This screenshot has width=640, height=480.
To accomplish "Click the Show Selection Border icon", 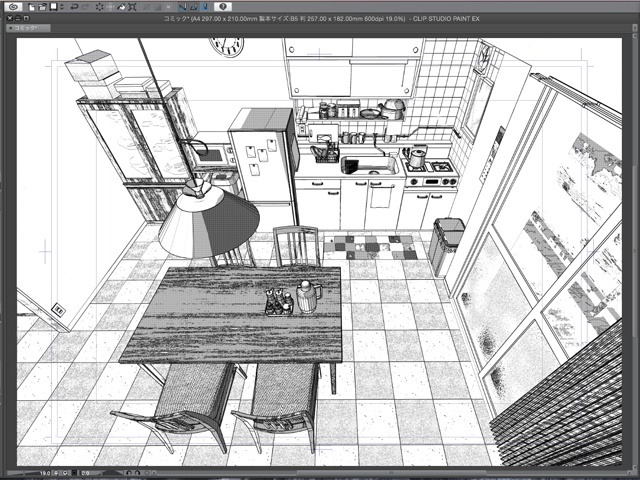I will (x=168, y=7).
